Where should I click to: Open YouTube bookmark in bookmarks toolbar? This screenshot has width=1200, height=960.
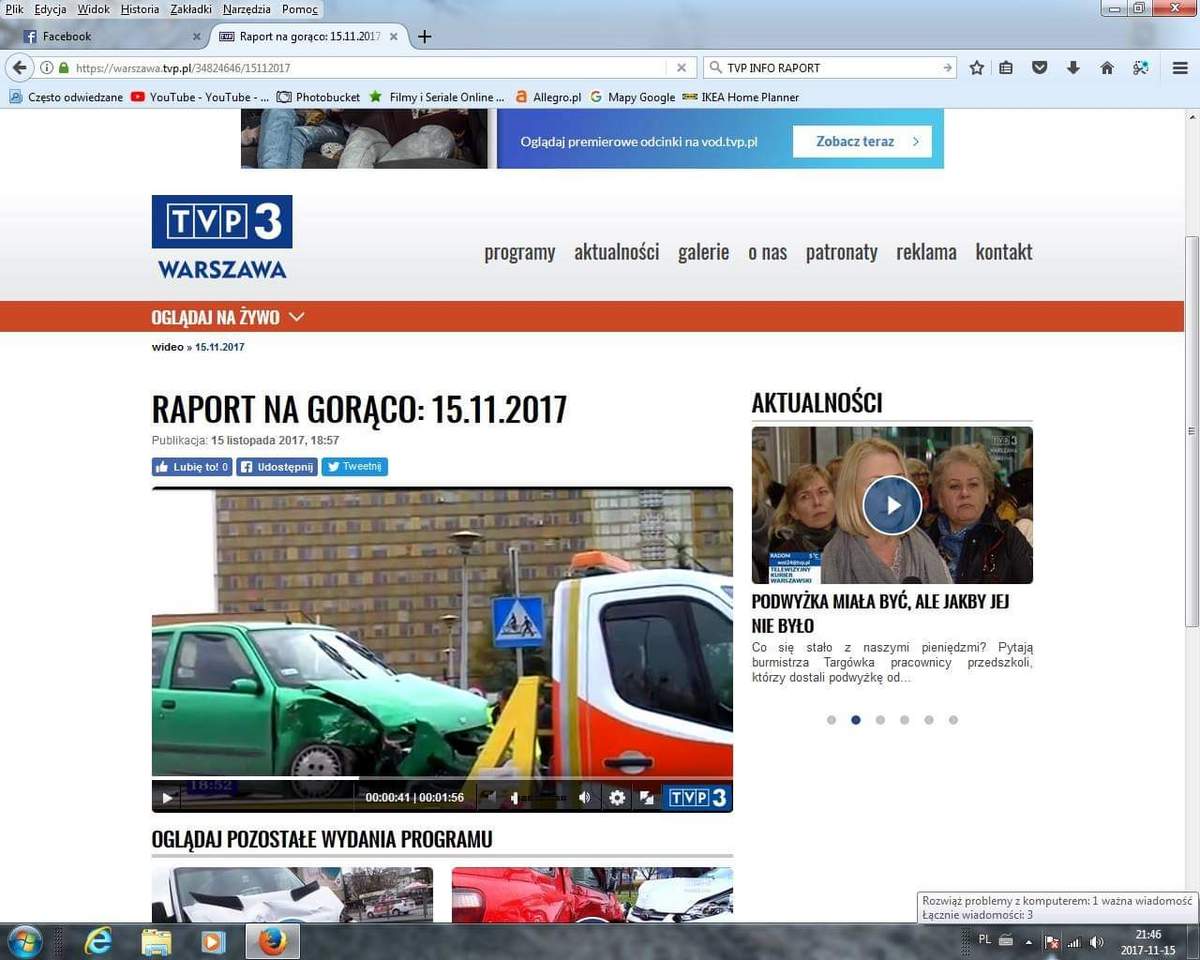tap(199, 97)
